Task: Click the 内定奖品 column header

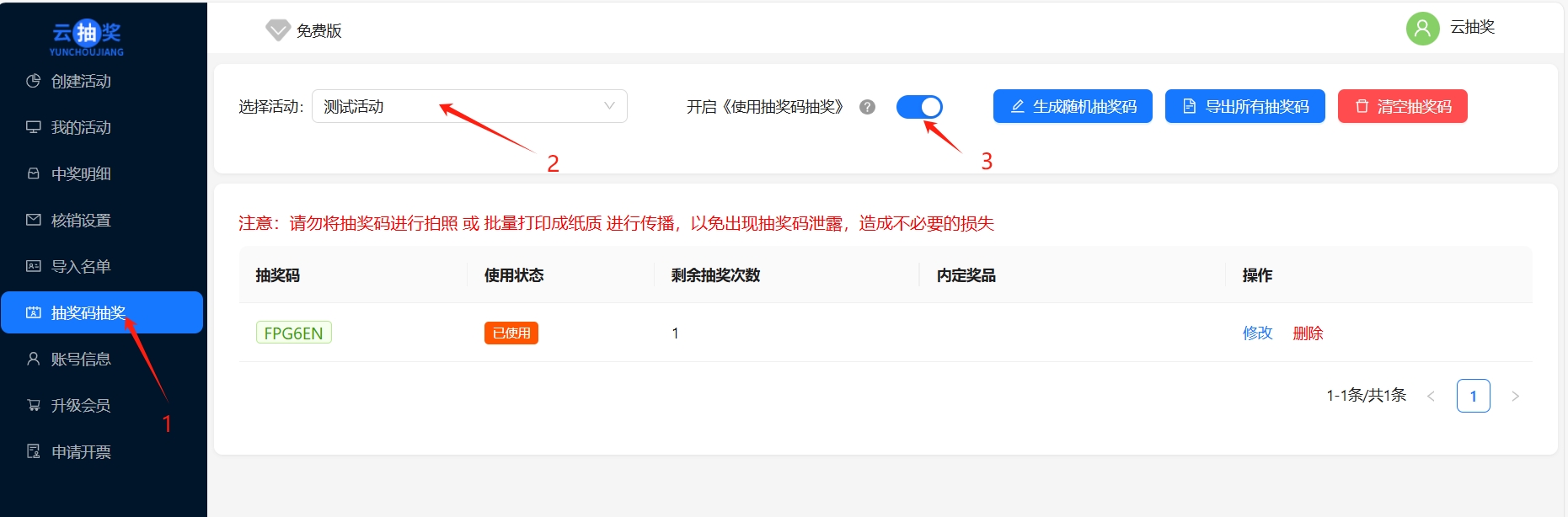Action: coord(966,275)
